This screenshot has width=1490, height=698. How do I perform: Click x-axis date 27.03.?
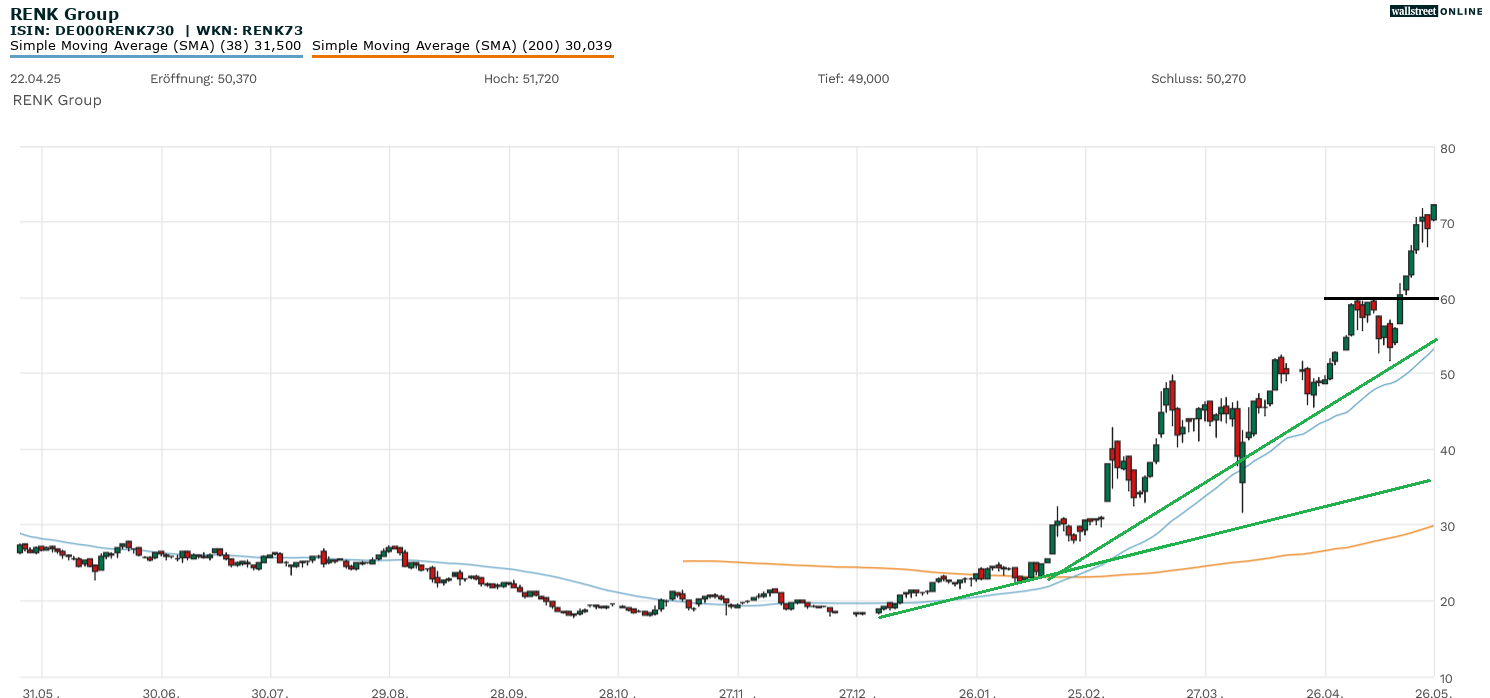1206,692
